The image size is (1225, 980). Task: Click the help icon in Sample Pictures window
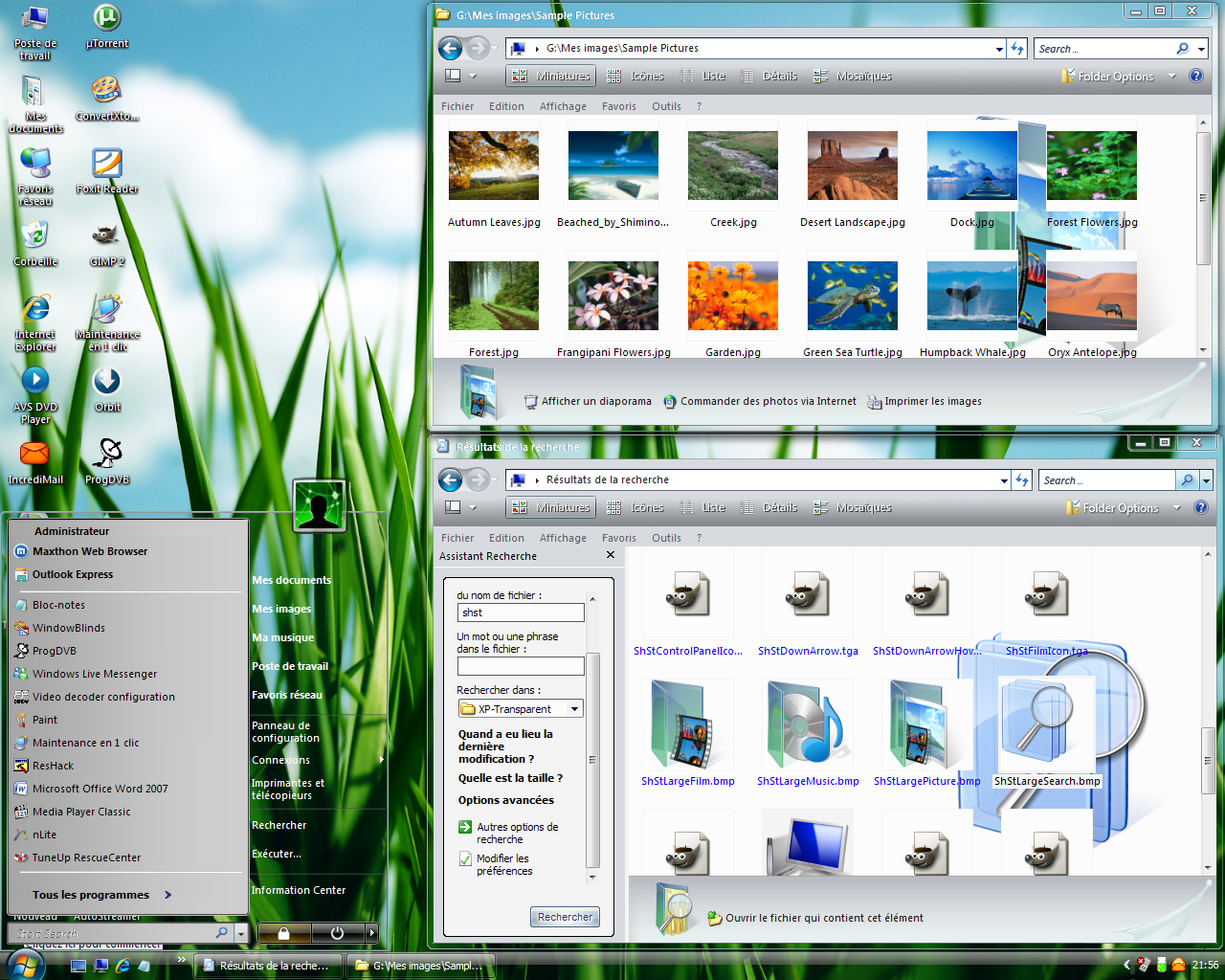point(1195,76)
